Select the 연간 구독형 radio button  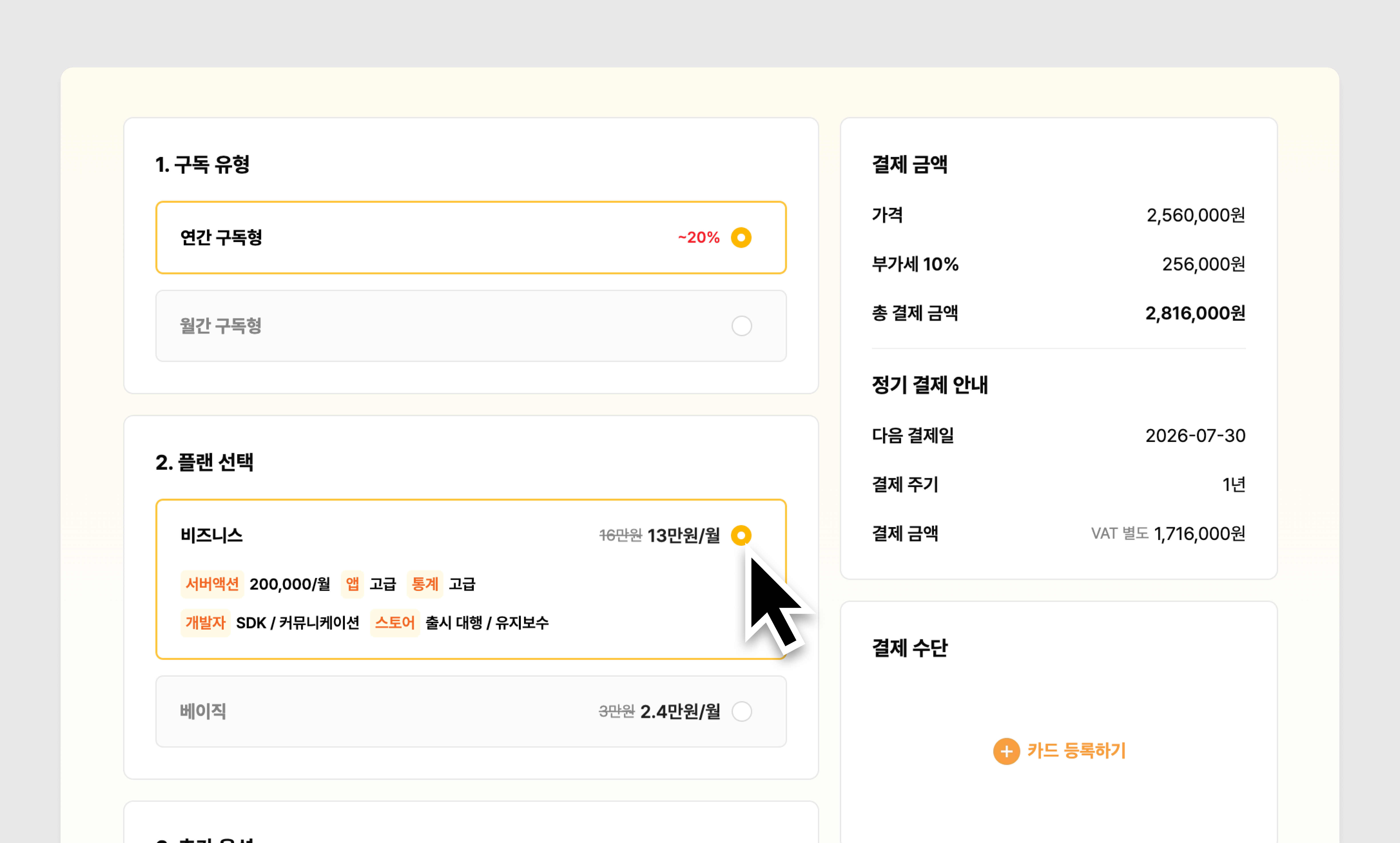[741, 237]
